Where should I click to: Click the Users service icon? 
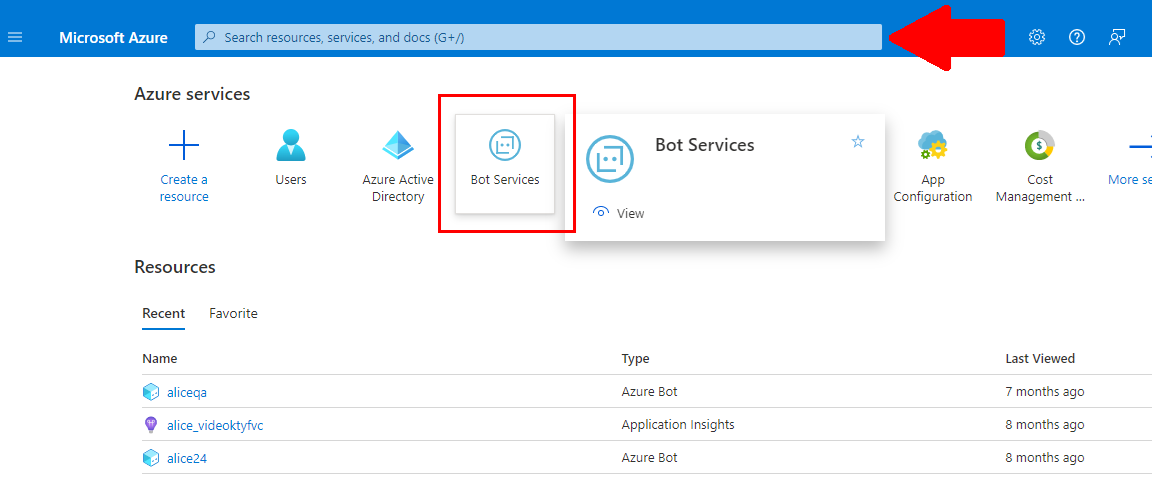291,145
